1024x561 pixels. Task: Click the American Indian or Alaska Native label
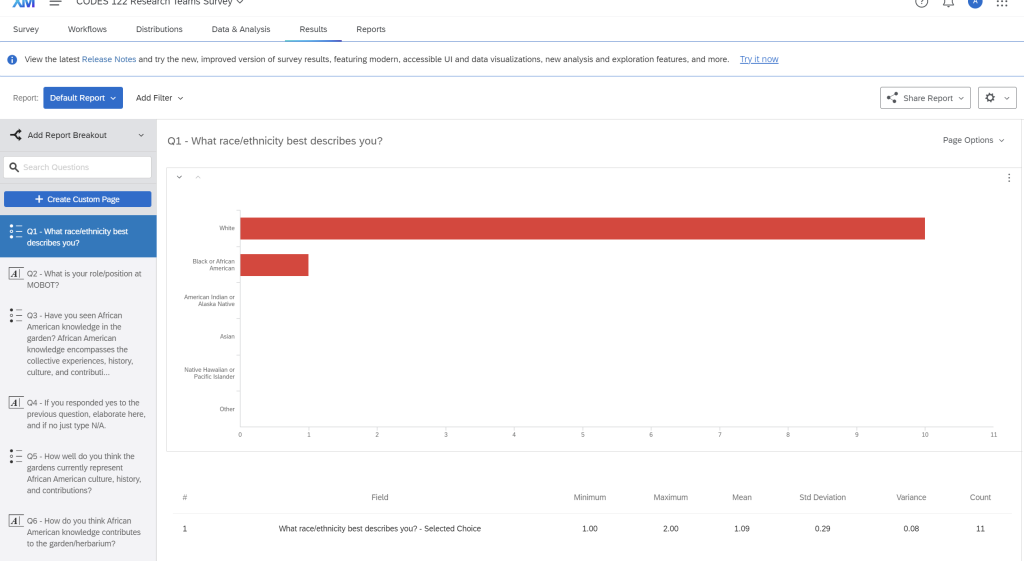point(209,300)
